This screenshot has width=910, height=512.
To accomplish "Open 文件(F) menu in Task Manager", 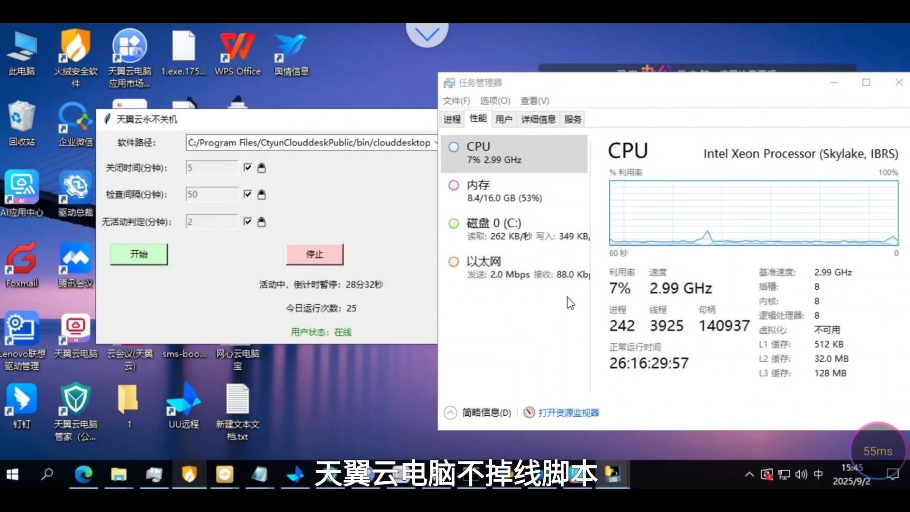I will [x=456, y=101].
